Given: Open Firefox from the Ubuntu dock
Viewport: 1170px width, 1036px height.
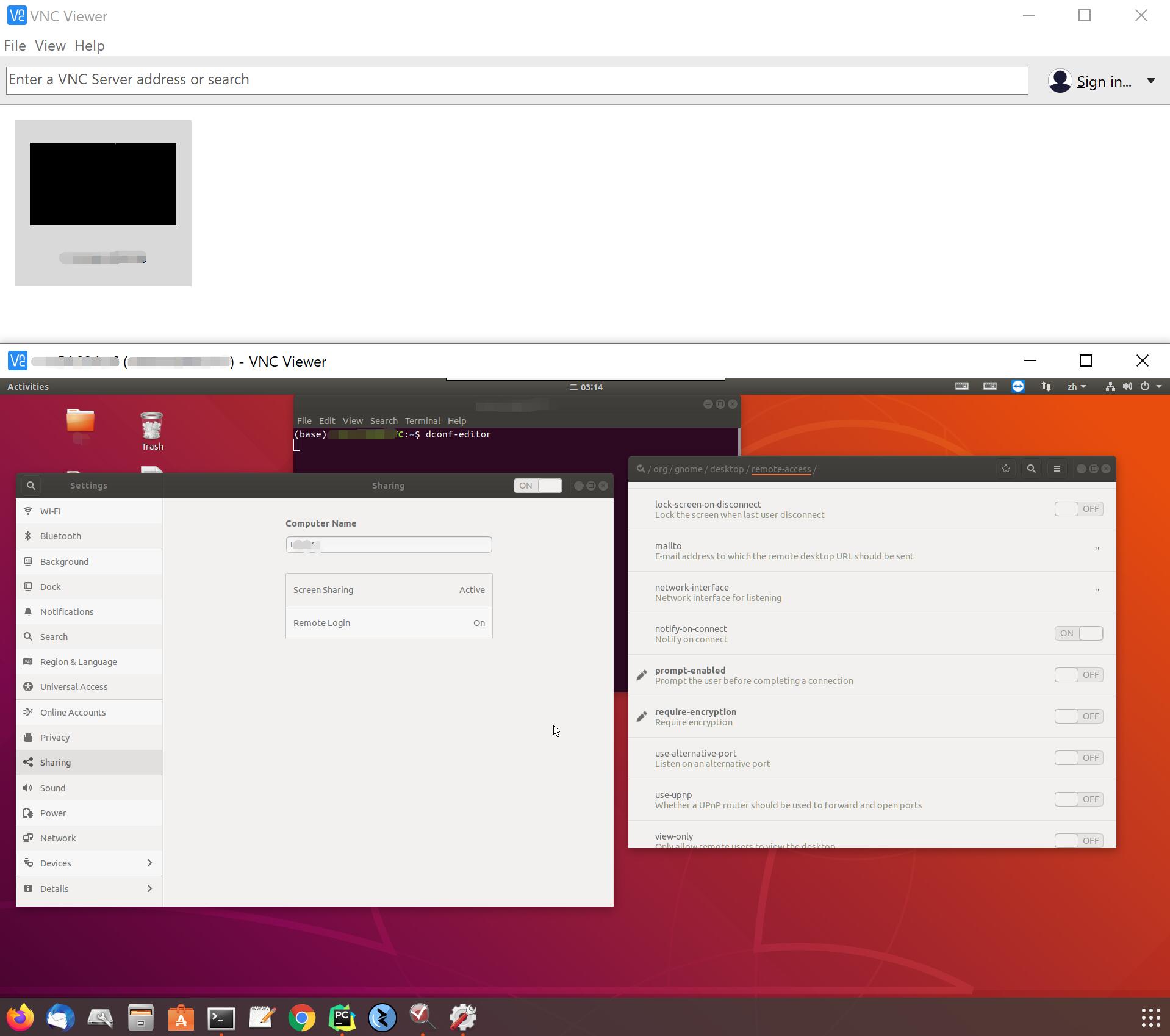Looking at the screenshot, I should point(21,1017).
